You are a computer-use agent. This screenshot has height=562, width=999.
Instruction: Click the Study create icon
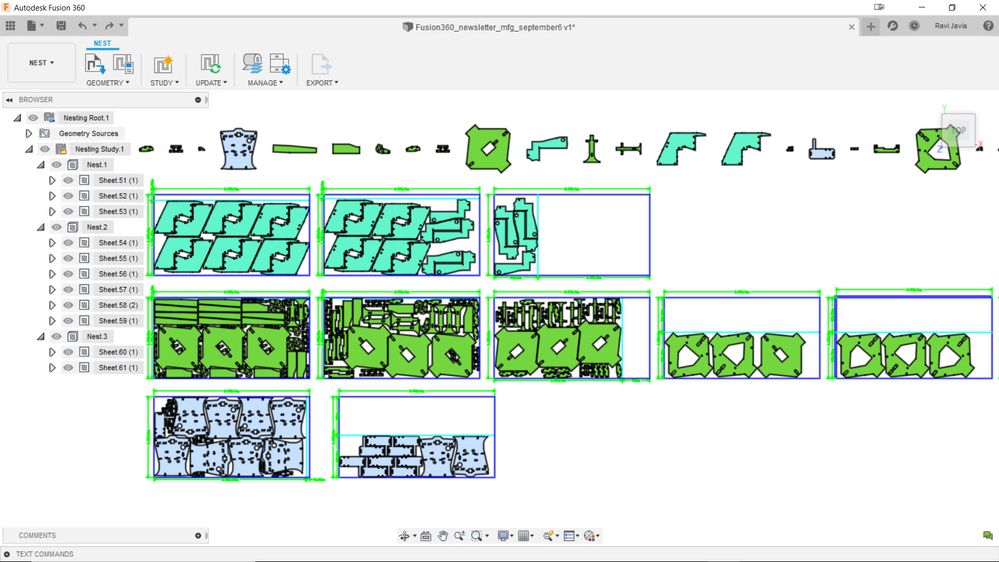click(164, 64)
